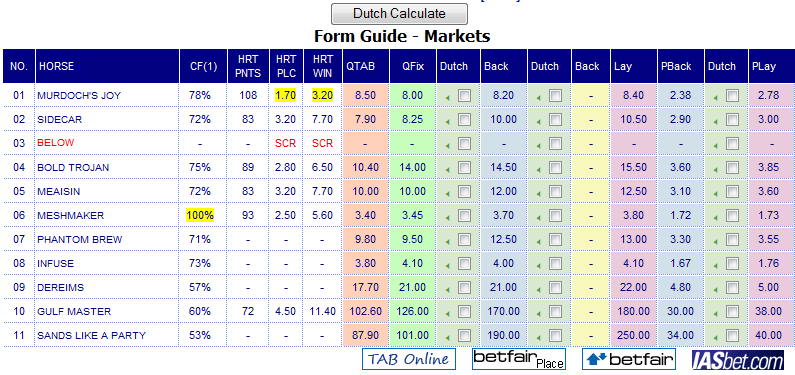
Task: Open the MESHMAKER horse link
Action: click(x=70, y=216)
